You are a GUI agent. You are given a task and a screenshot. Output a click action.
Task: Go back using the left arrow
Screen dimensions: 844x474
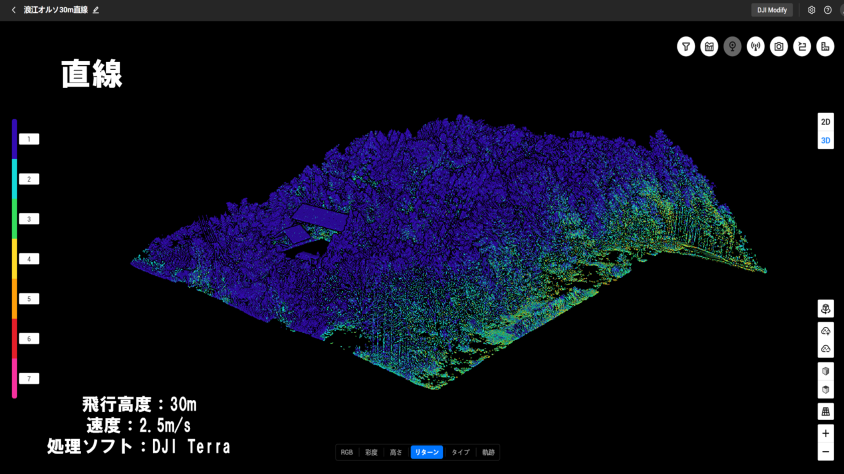[13, 10]
